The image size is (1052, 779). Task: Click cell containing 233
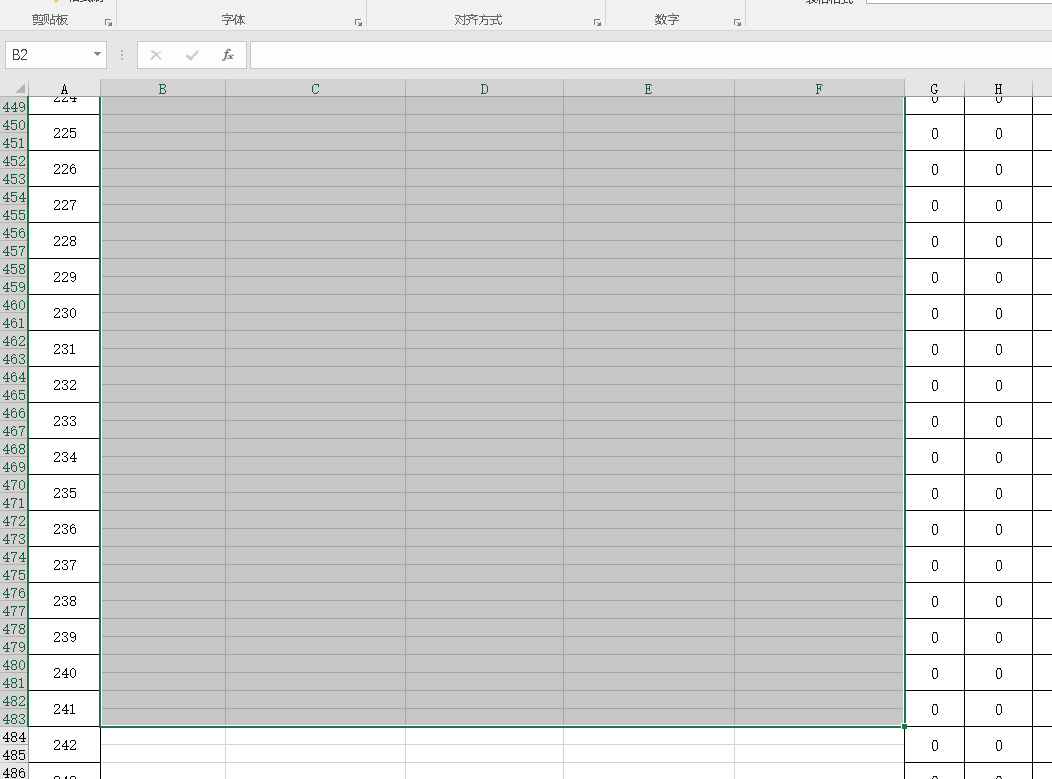click(64, 421)
